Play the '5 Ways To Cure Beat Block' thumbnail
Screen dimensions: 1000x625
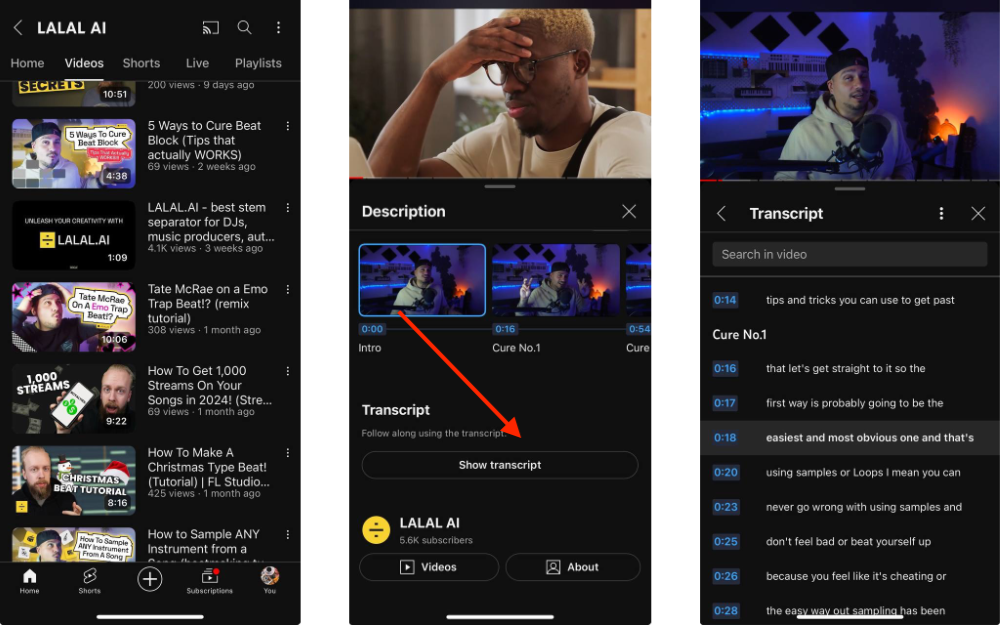coord(74,154)
